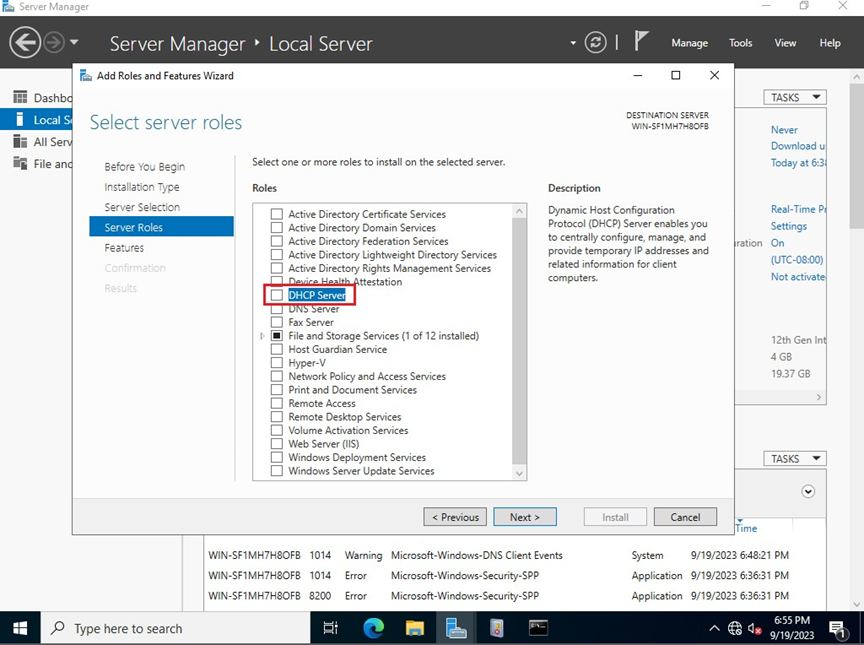Toggle File and Storage Services checkbox
864x645 pixels.
click(277, 335)
